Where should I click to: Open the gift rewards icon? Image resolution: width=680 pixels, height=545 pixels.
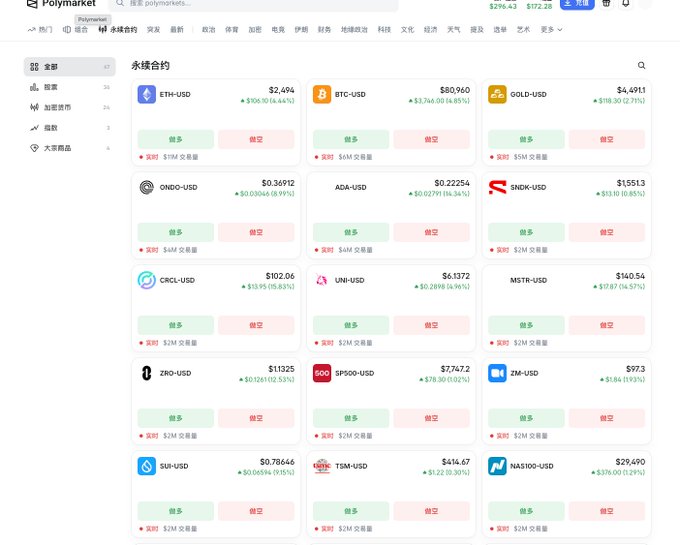(x=606, y=3)
